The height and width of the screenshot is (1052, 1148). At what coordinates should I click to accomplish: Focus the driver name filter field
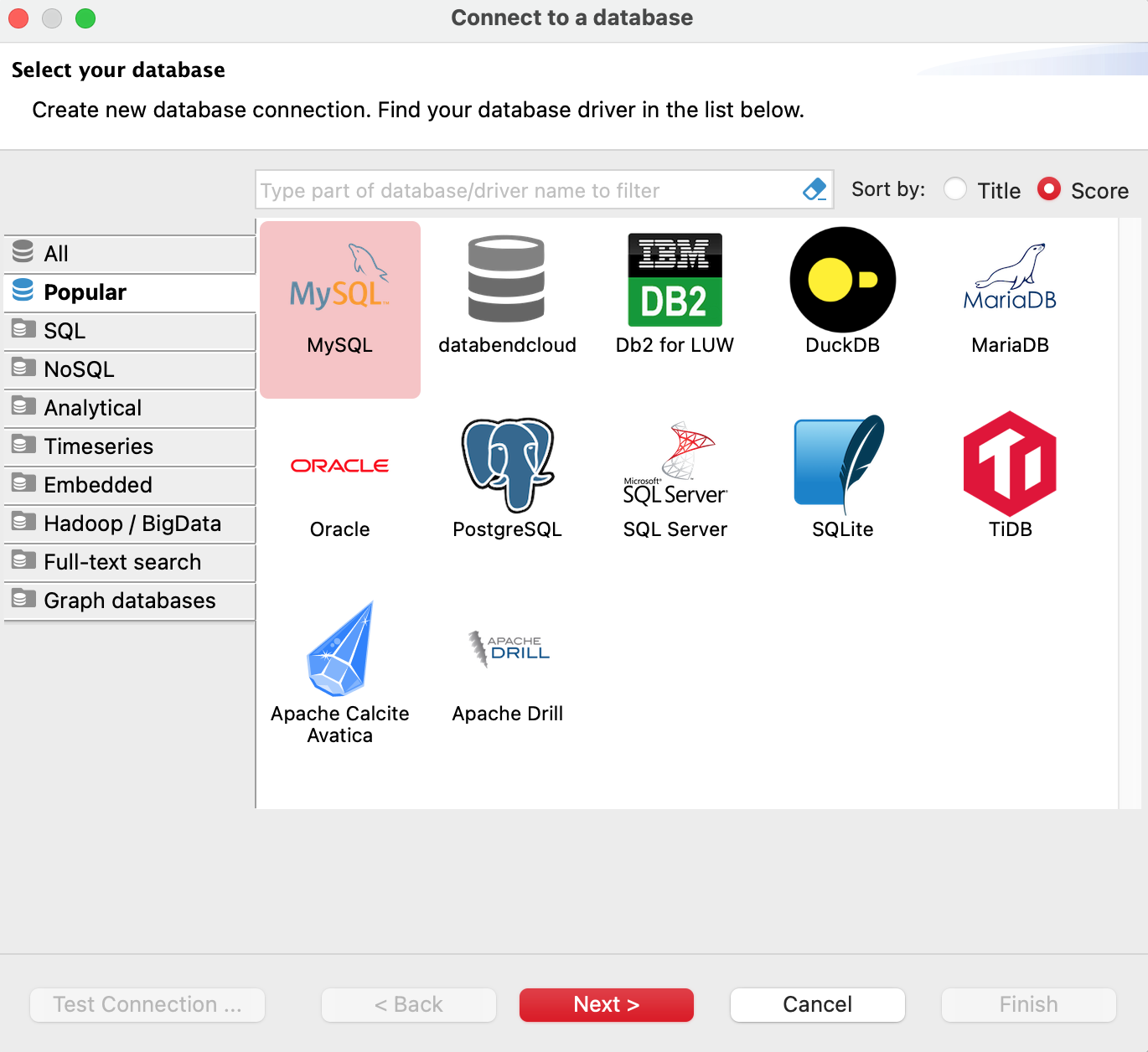point(528,190)
